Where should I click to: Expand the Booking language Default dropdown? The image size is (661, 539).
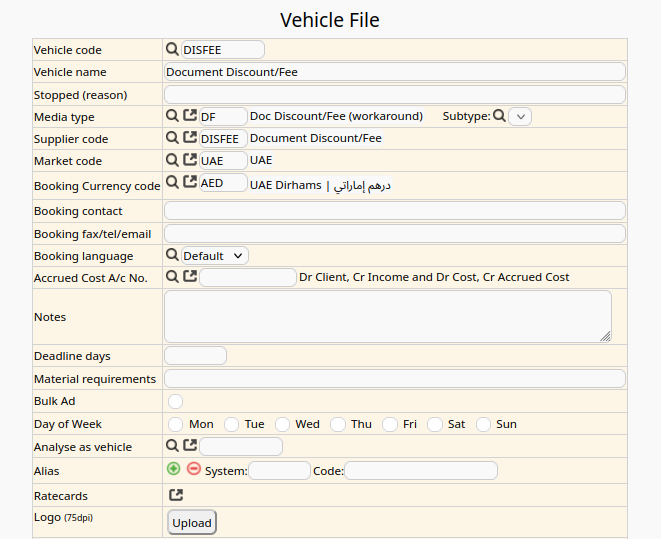215,255
